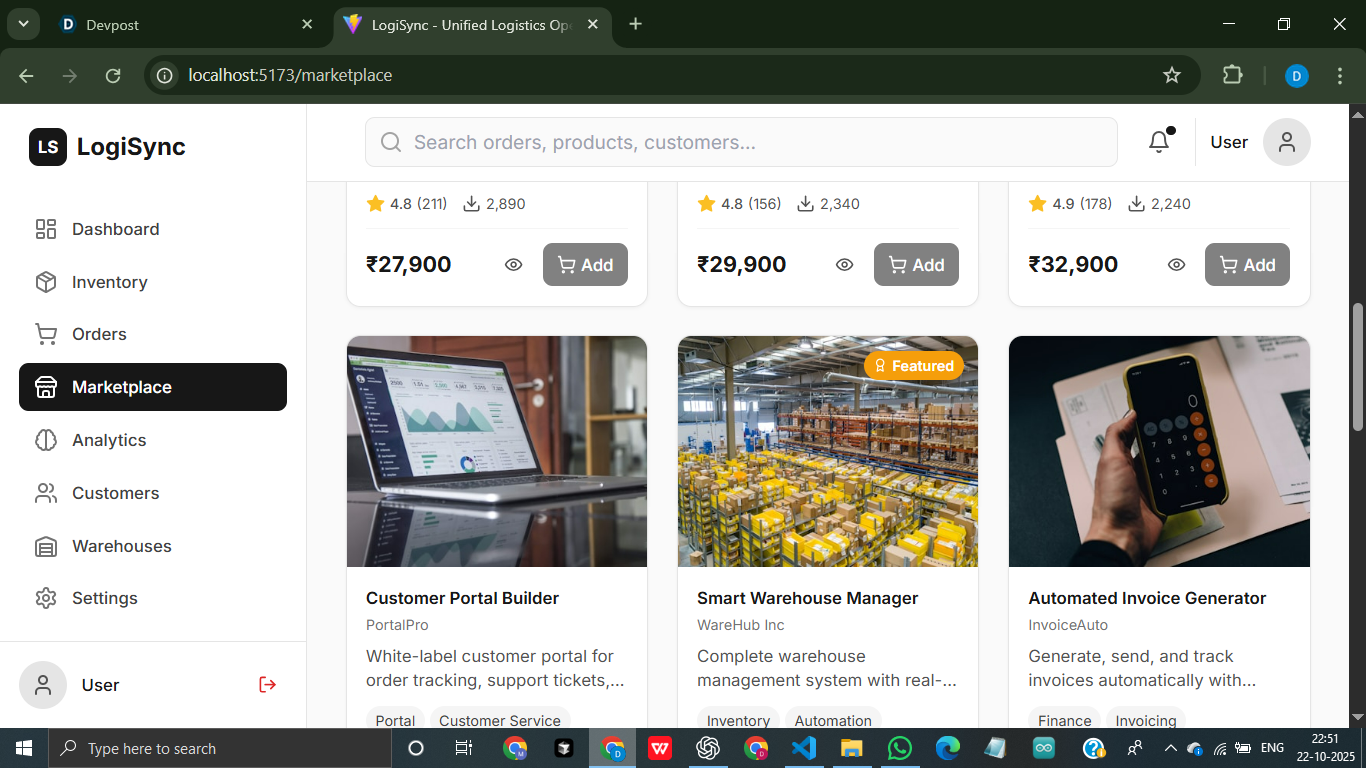Viewport: 1366px width, 768px height.
Task: Click the red logout icon
Action: pyautogui.click(x=267, y=685)
